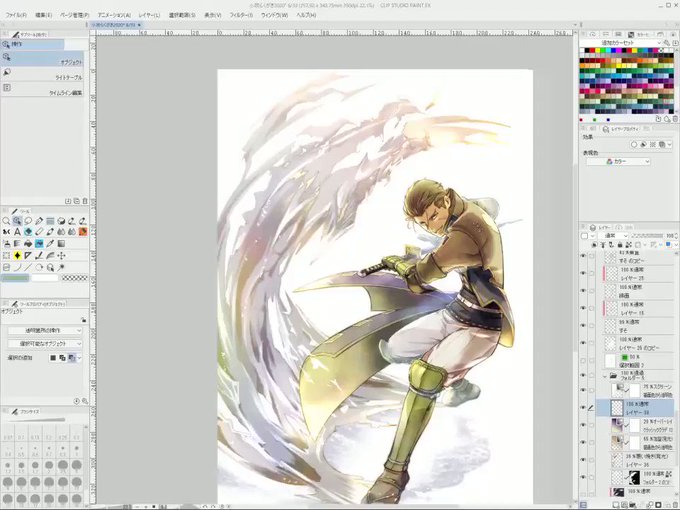Select the レイヤー 33 layer row
Image resolution: width=680 pixels, height=510 pixels.
(x=635, y=408)
